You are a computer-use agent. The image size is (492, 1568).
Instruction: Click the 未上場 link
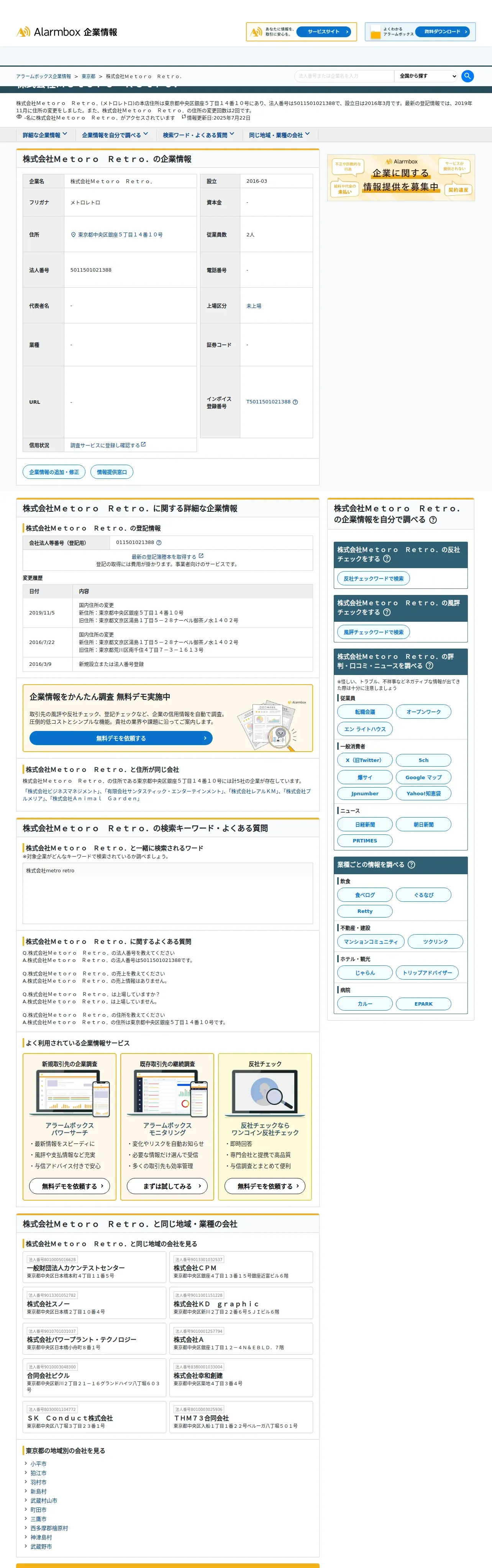(x=254, y=306)
